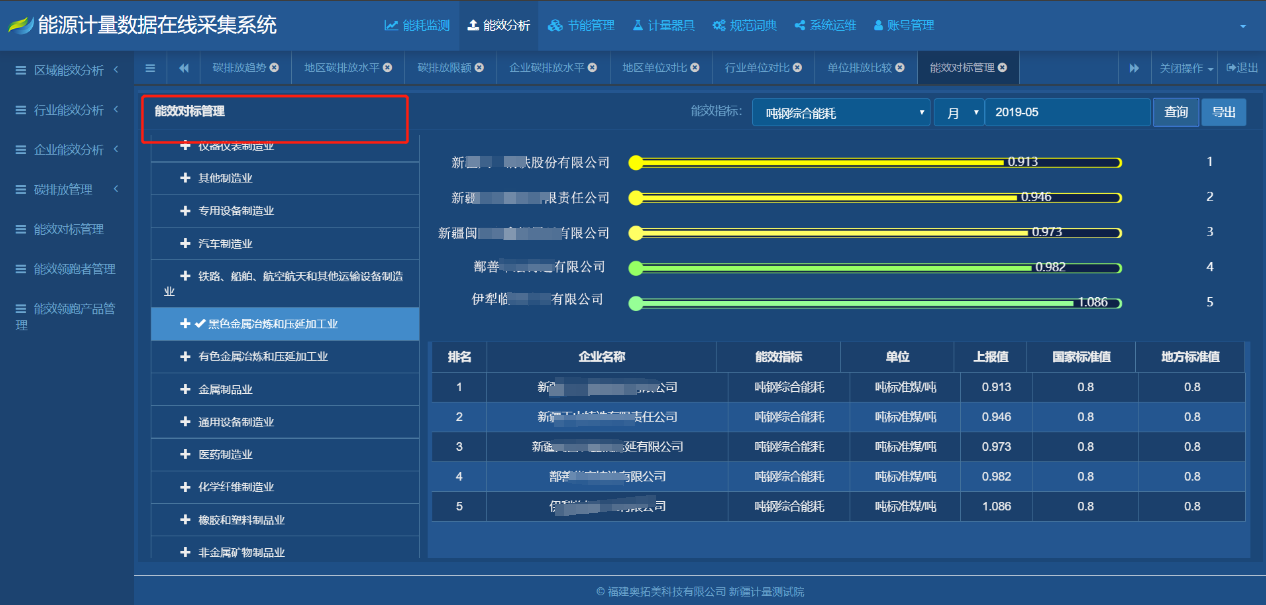Image resolution: width=1266 pixels, height=605 pixels.
Task: Click the double-left arrows tab scroll icon
Action: coord(182,68)
